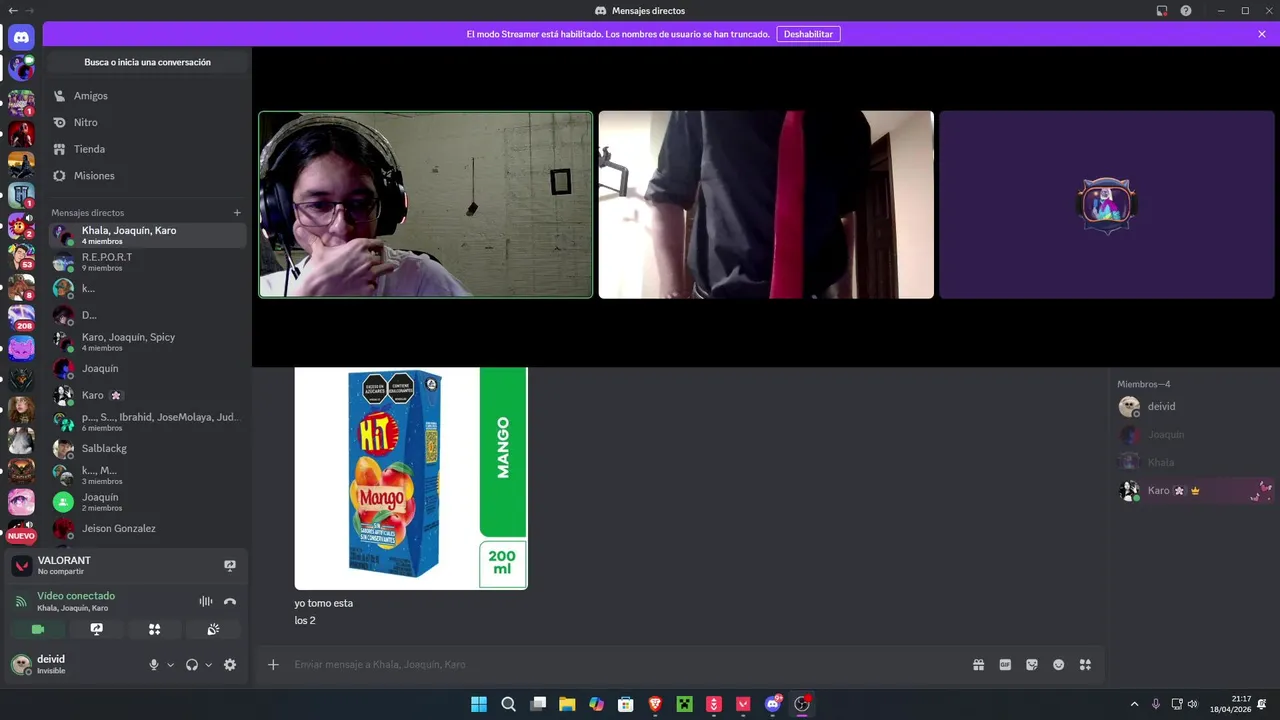Open user settings gear
1280x720 pixels.
point(230,664)
